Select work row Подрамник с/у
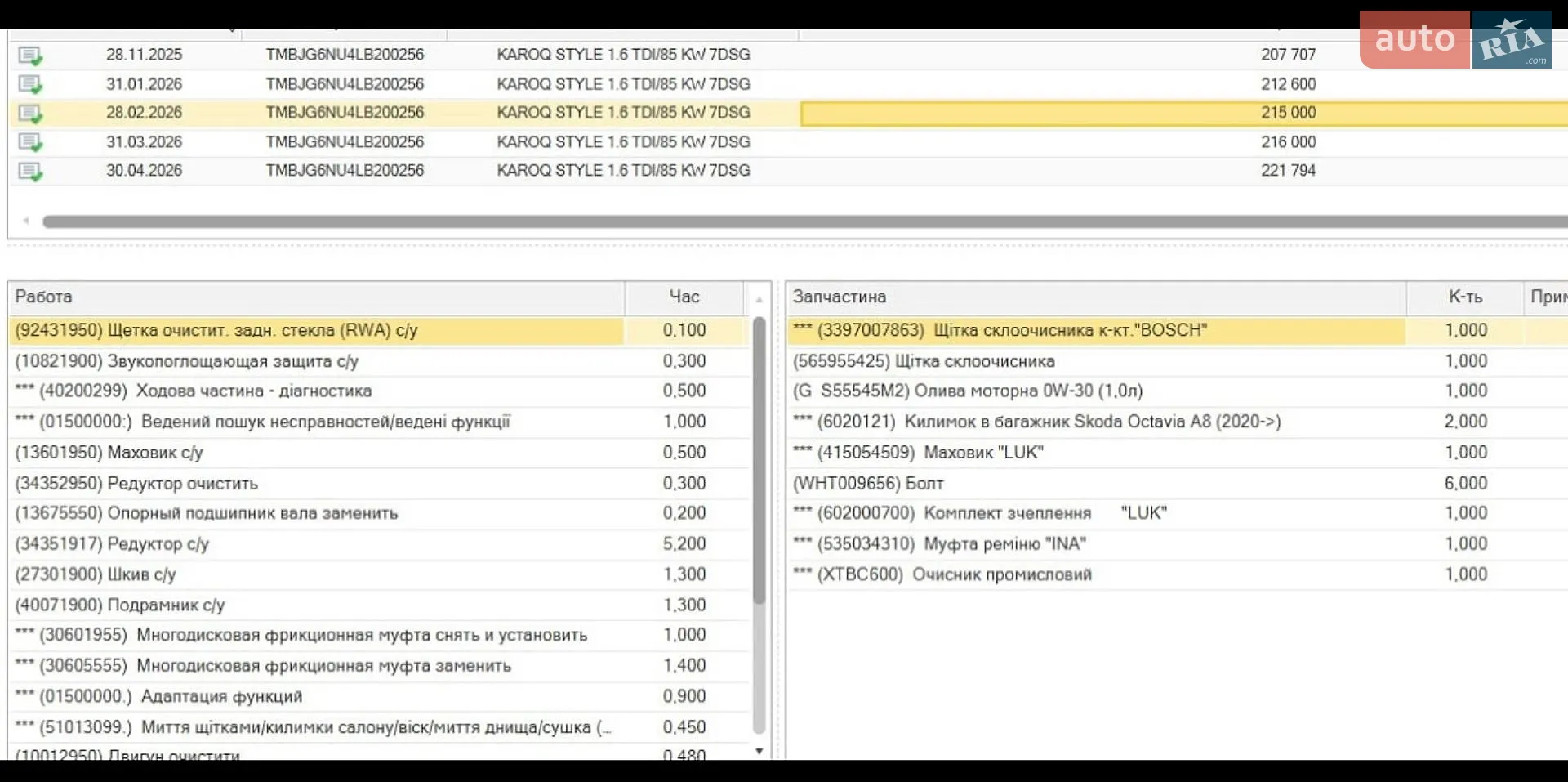 [380, 605]
